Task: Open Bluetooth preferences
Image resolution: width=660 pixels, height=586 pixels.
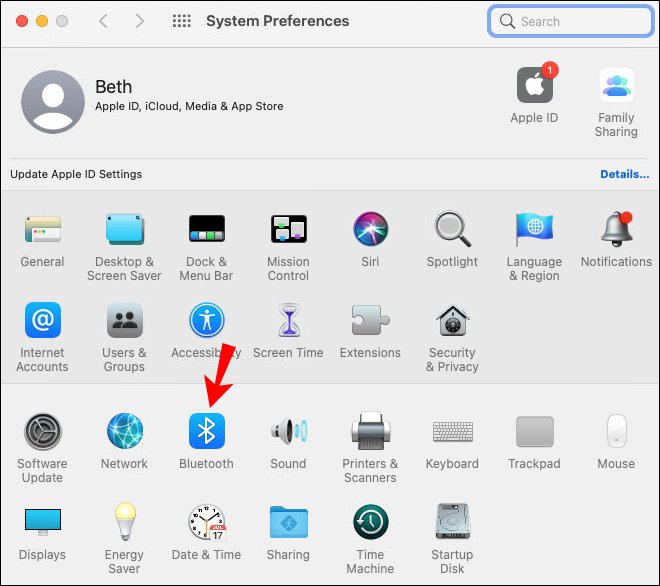Action: point(207,431)
